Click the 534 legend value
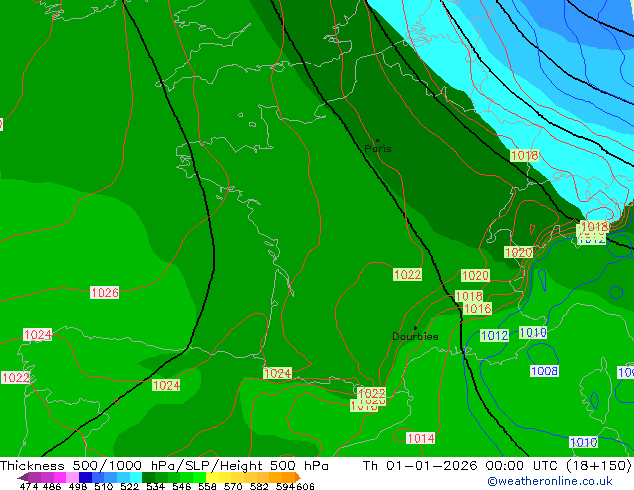 coord(155,486)
